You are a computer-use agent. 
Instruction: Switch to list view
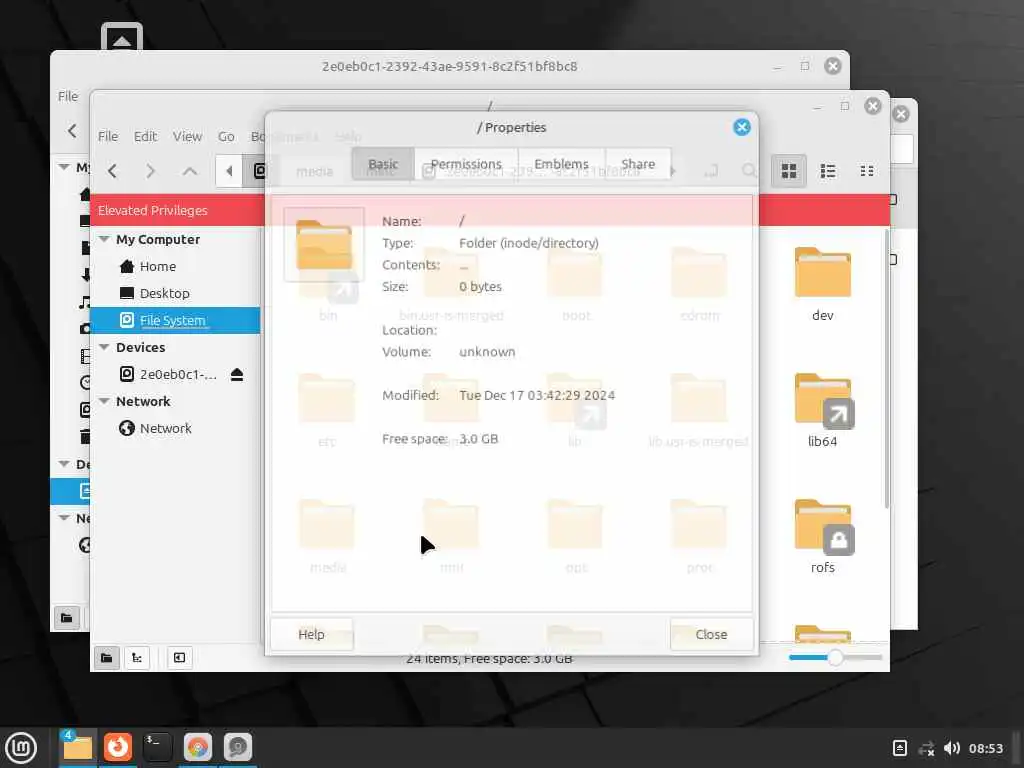point(828,171)
